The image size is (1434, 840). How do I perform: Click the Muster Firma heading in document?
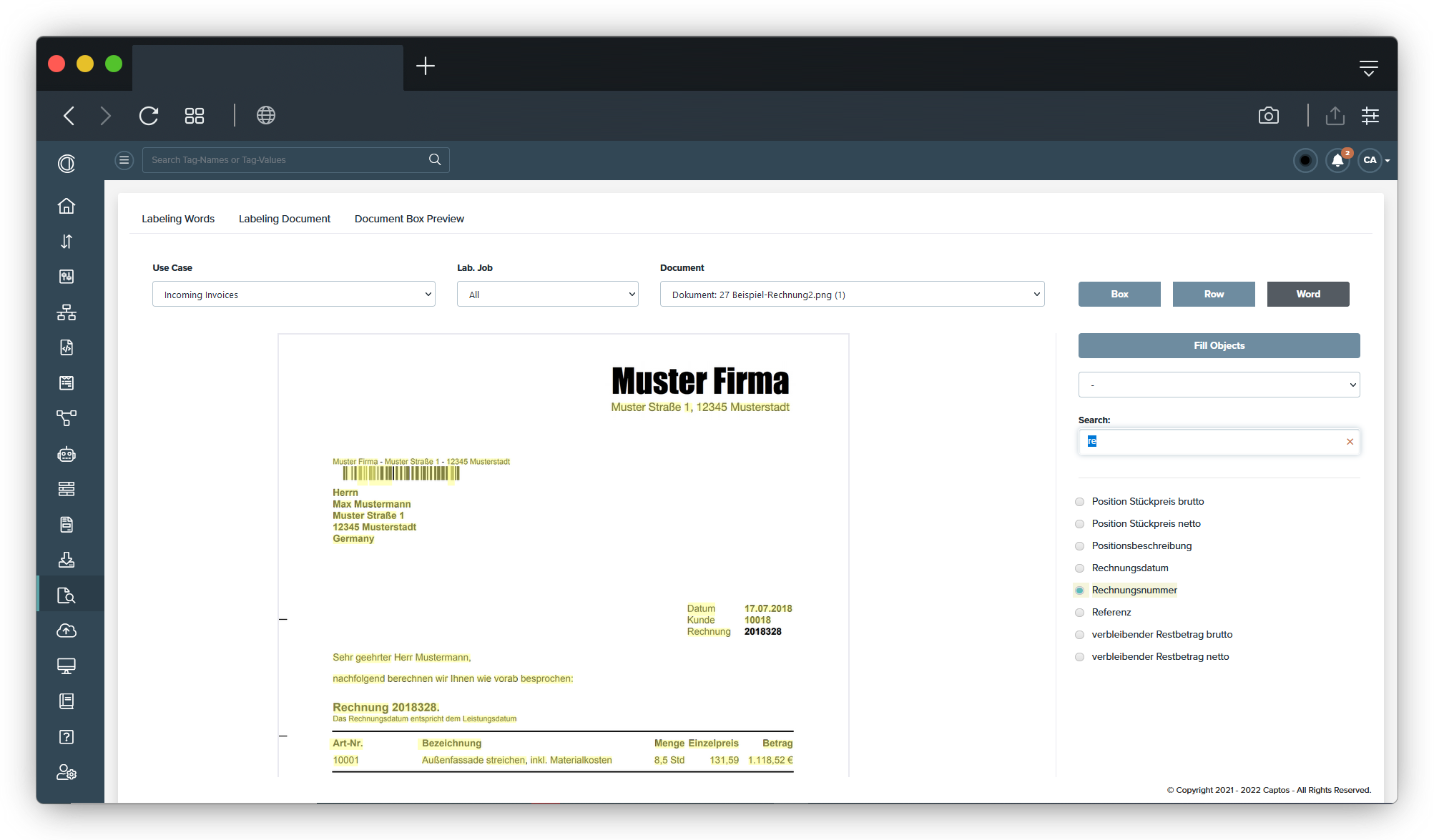pos(700,381)
